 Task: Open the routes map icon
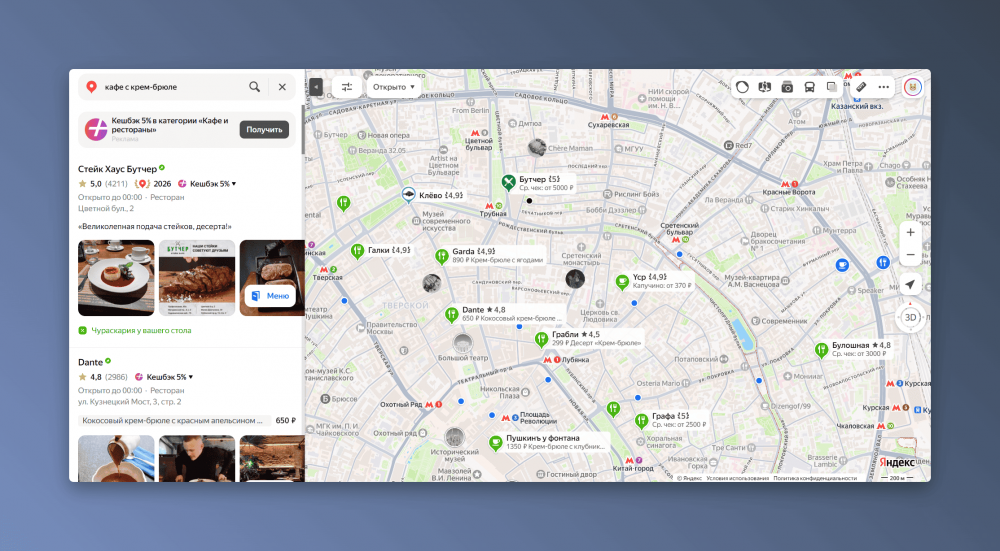coord(764,87)
